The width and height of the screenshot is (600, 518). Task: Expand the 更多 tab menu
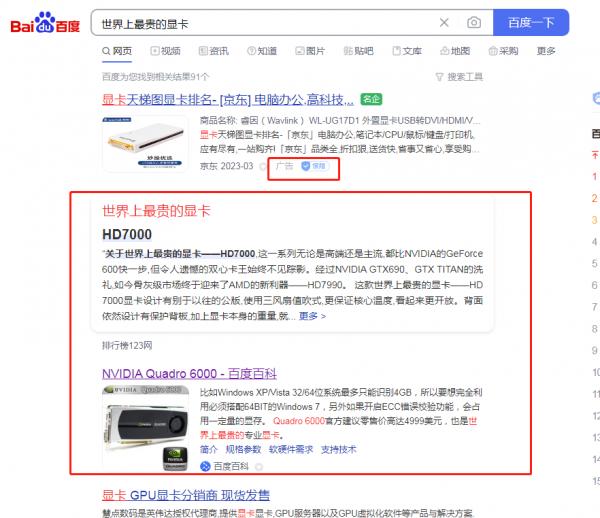point(546,51)
